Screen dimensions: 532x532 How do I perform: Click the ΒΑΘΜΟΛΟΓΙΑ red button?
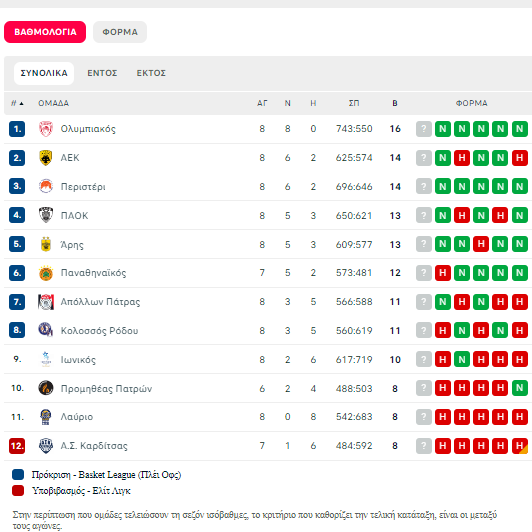[45, 32]
